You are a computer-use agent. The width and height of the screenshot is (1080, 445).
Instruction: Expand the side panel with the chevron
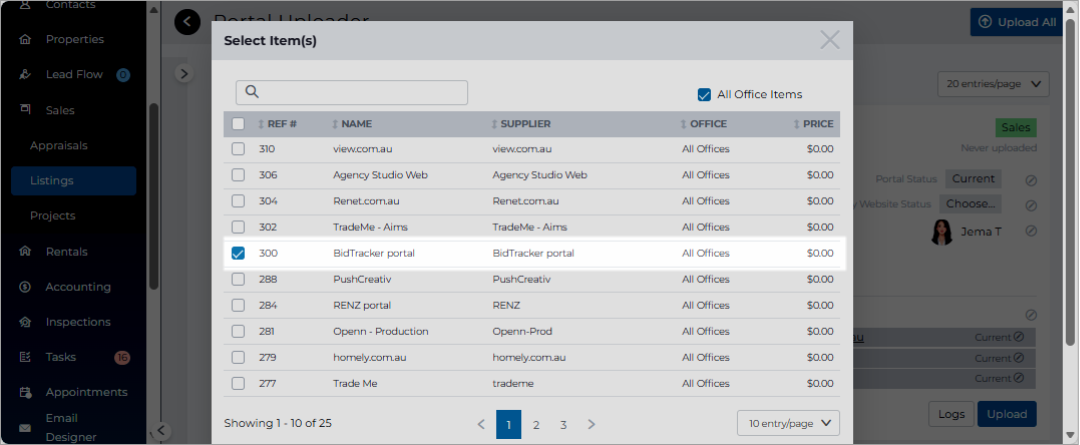(x=183, y=73)
